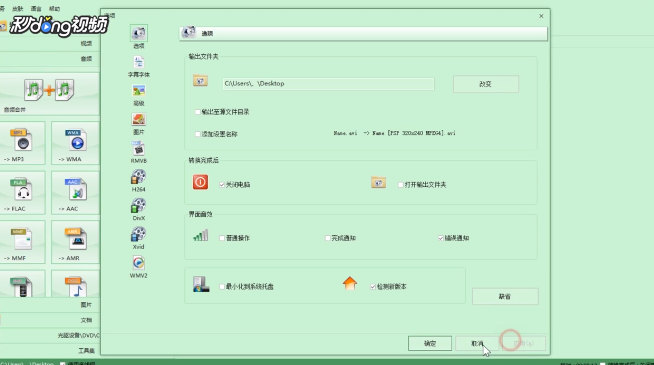Open the 图片 settings page in the dialog sidebar
This screenshot has height=365, width=654.
pos(138,123)
